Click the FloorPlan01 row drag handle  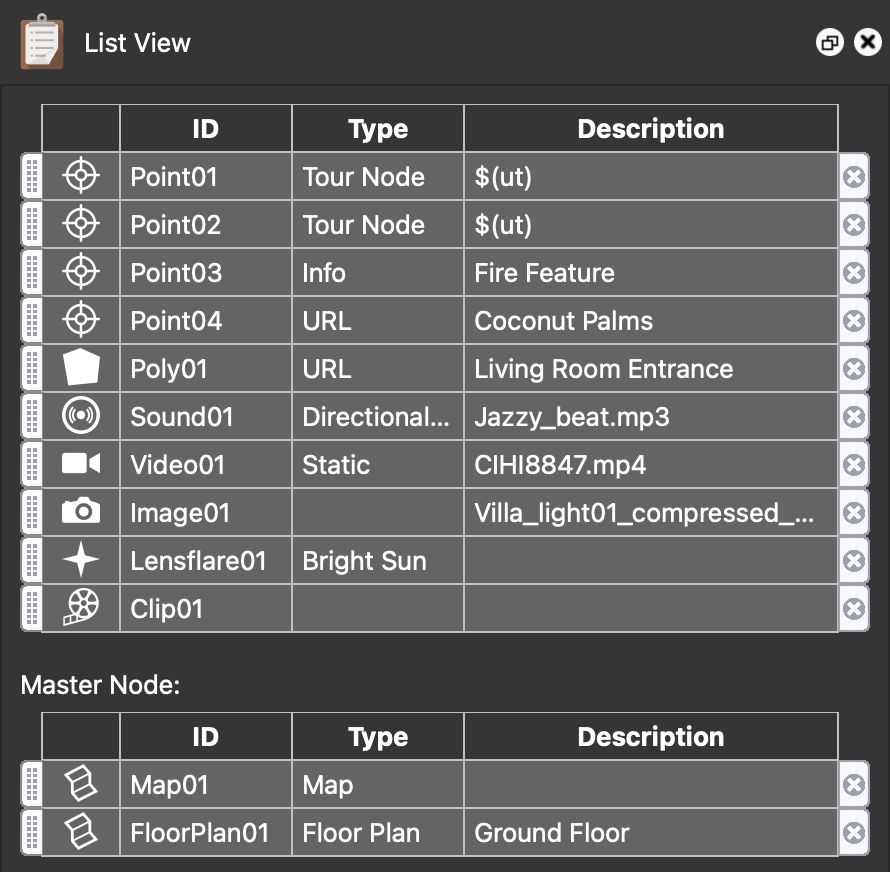coord(32,832)
